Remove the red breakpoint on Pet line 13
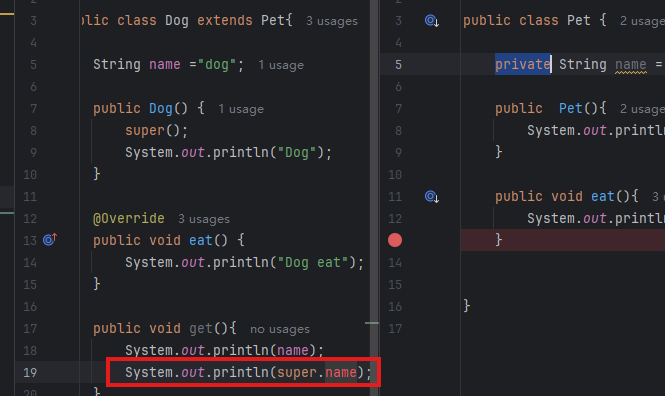 [395, 240]
